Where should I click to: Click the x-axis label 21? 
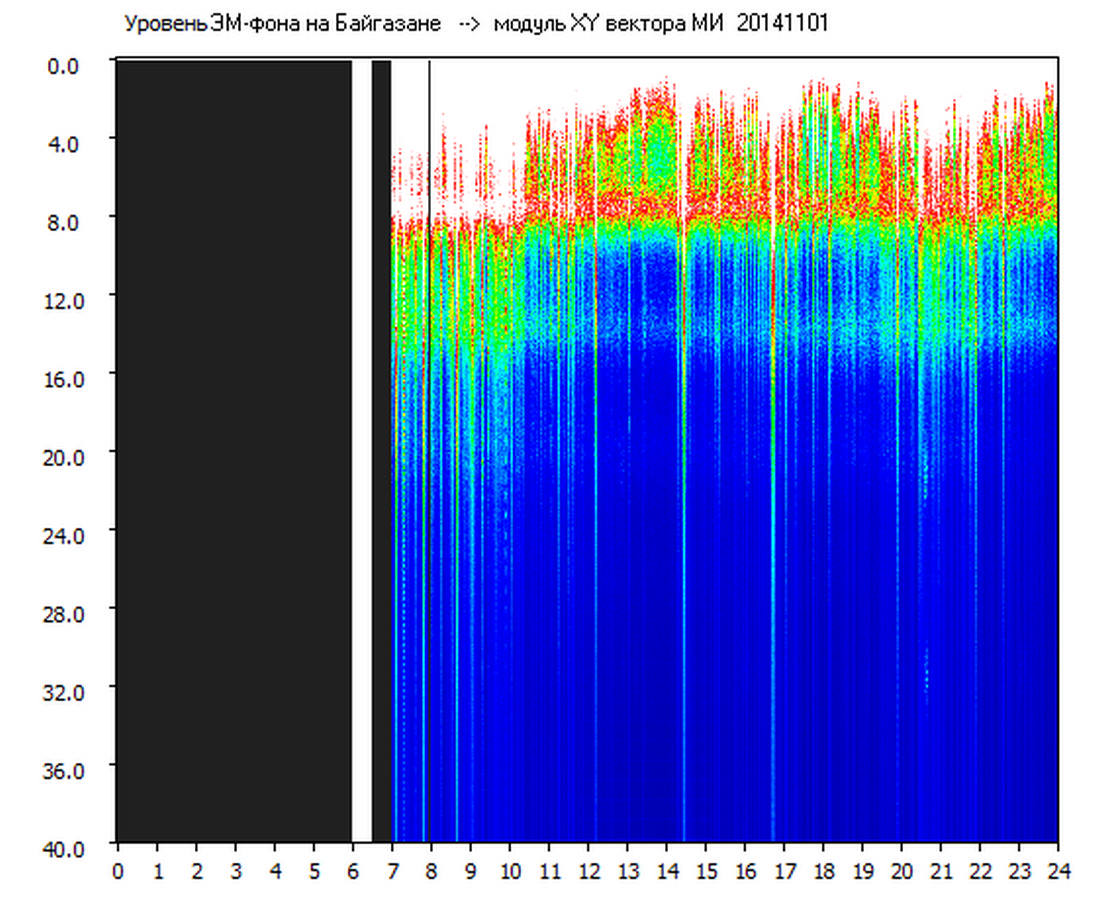coord(941,871)
